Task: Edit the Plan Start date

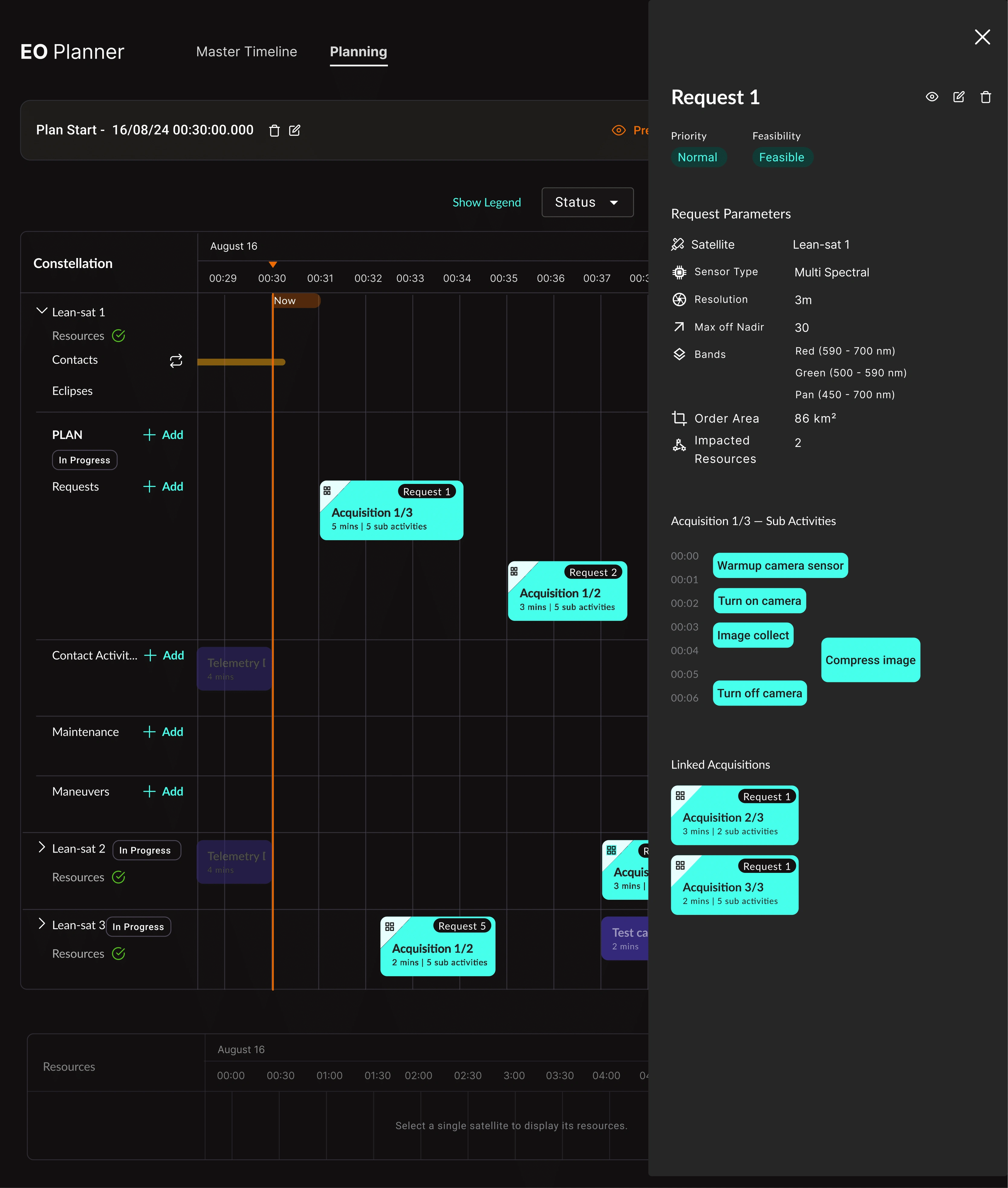Action: pos(295,130)
